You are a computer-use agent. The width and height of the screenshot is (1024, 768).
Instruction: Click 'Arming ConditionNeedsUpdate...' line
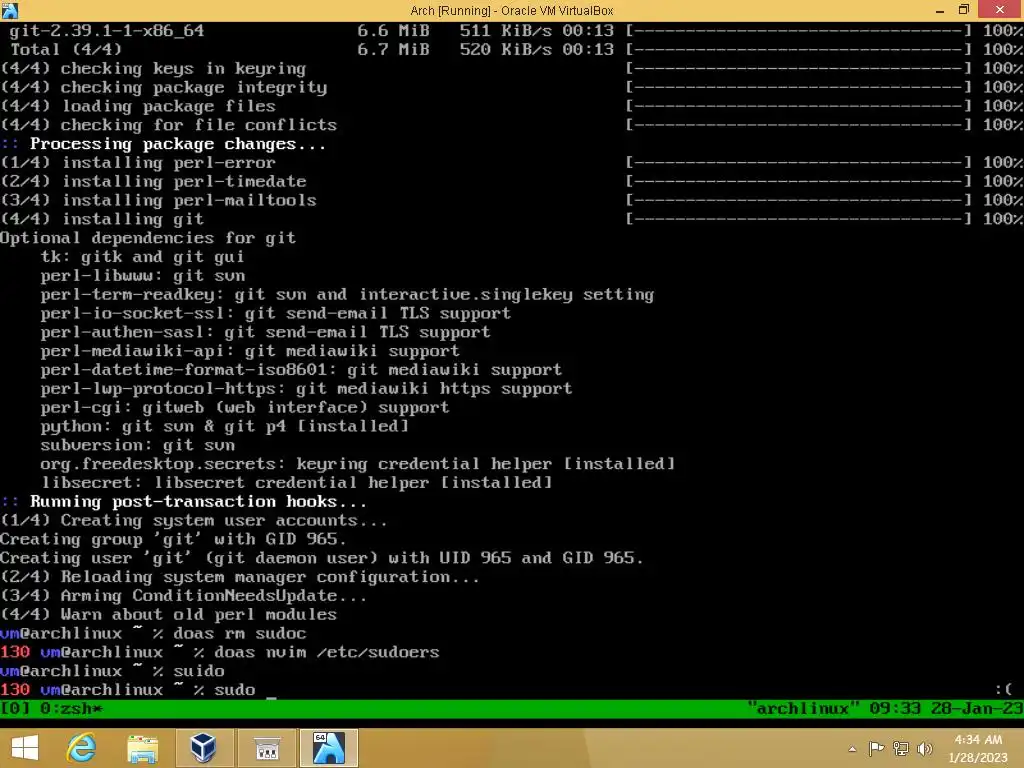pos(184,596)
